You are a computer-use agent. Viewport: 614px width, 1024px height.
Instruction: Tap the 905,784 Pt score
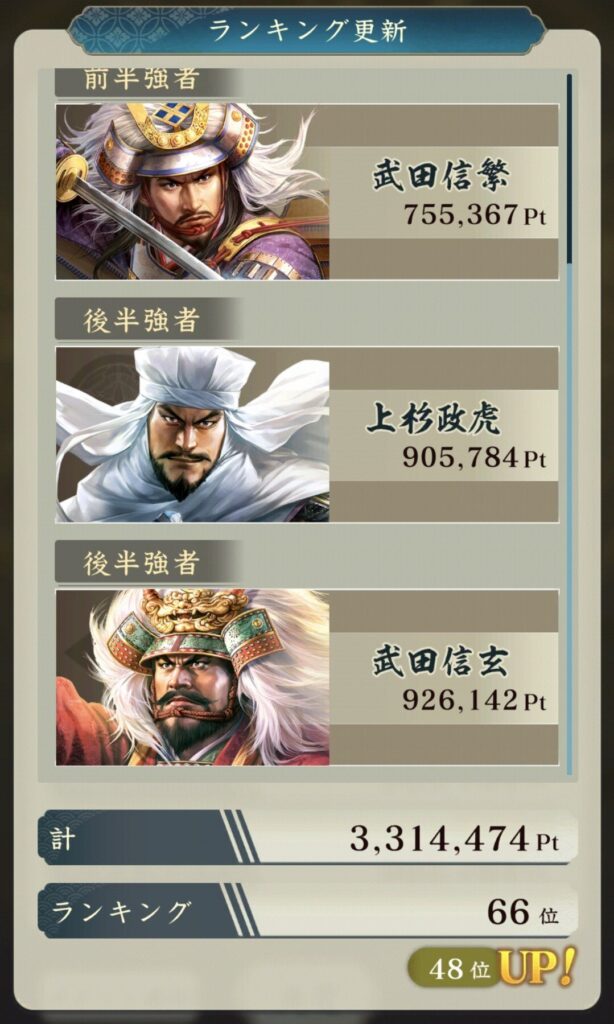(474, 458)
